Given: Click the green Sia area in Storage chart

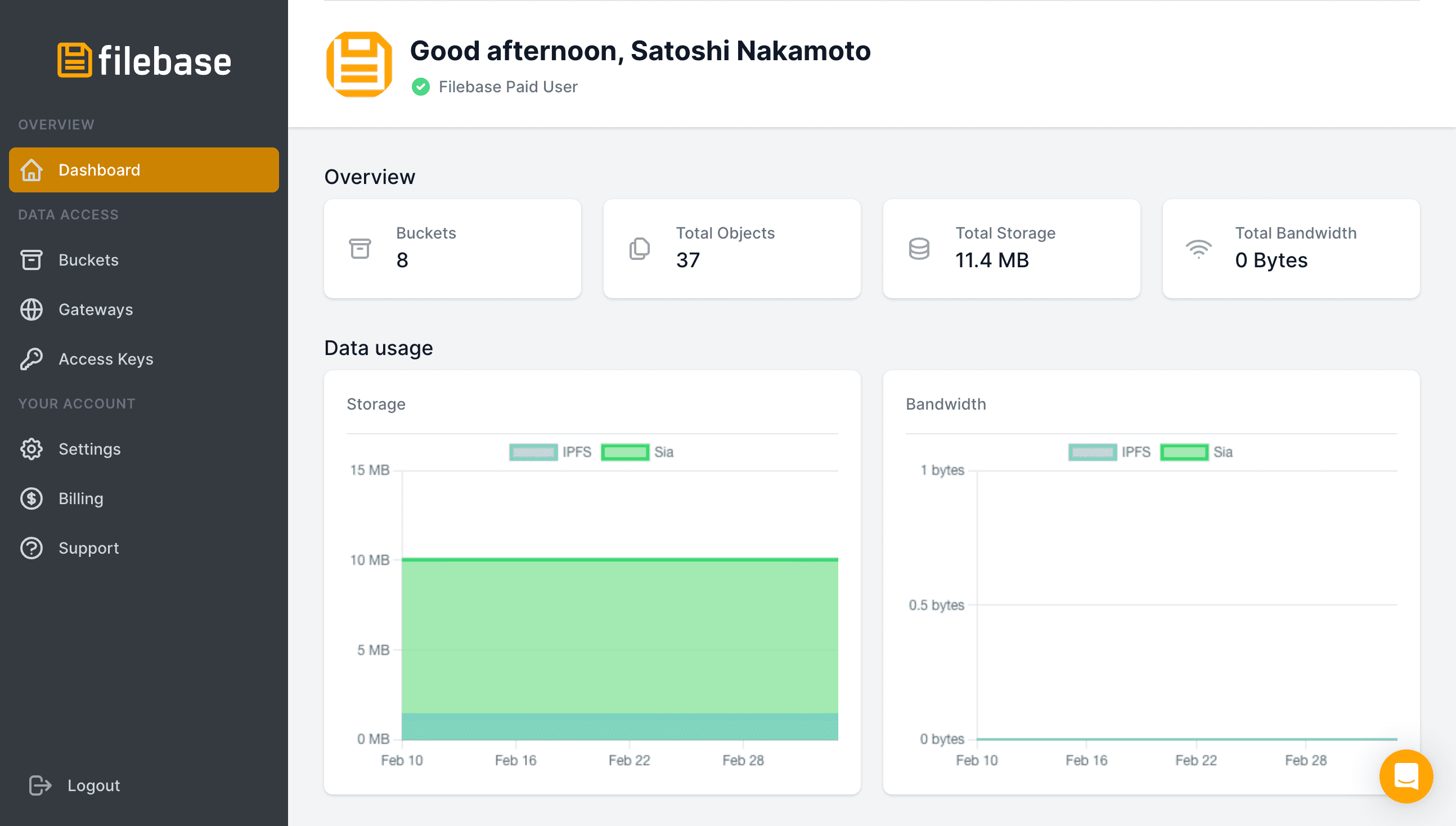Looking at the screenshot, I should point(620,635).
